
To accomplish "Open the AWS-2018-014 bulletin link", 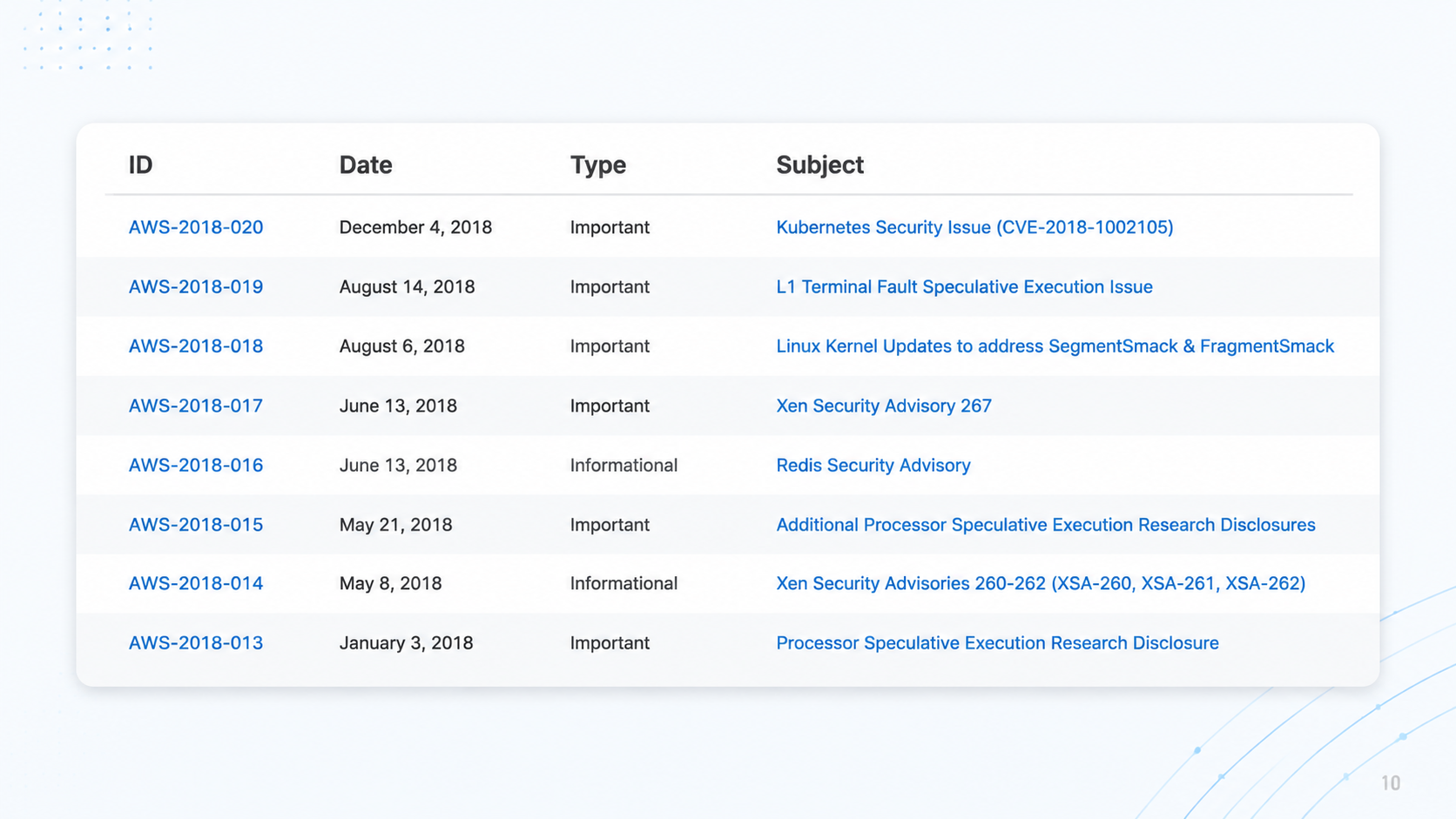I will [196, 583].
